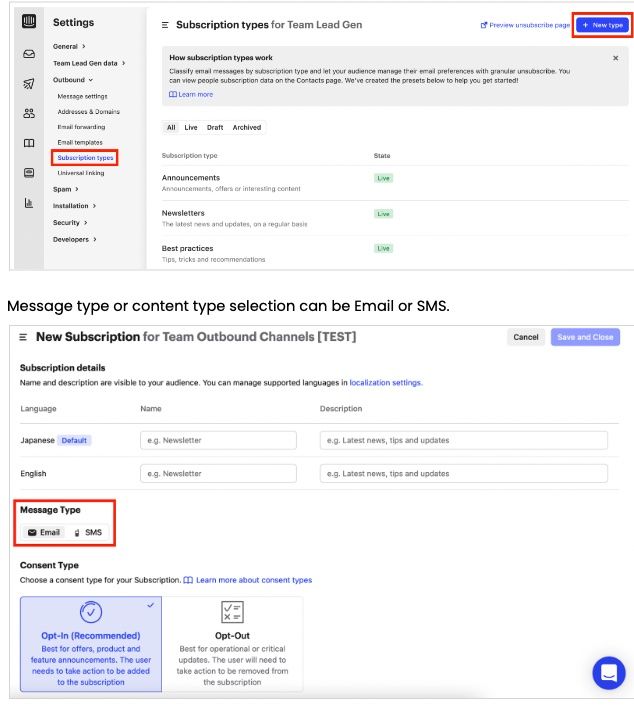Open the Outbound paper-plane icon
This screenshot has height=706, width=634.
[29, 84]
